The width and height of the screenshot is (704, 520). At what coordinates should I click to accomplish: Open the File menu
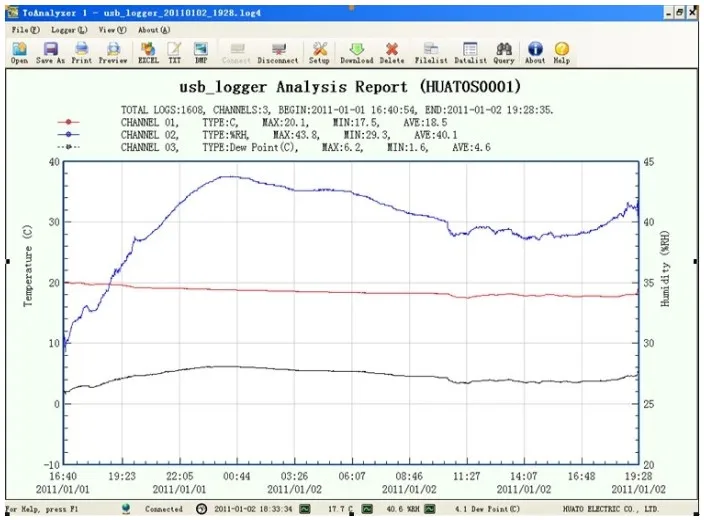pyautogui.click(x=25, y=30)
